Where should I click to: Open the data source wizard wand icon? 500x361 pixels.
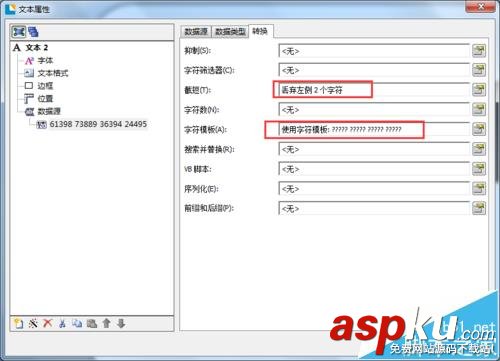33,323
